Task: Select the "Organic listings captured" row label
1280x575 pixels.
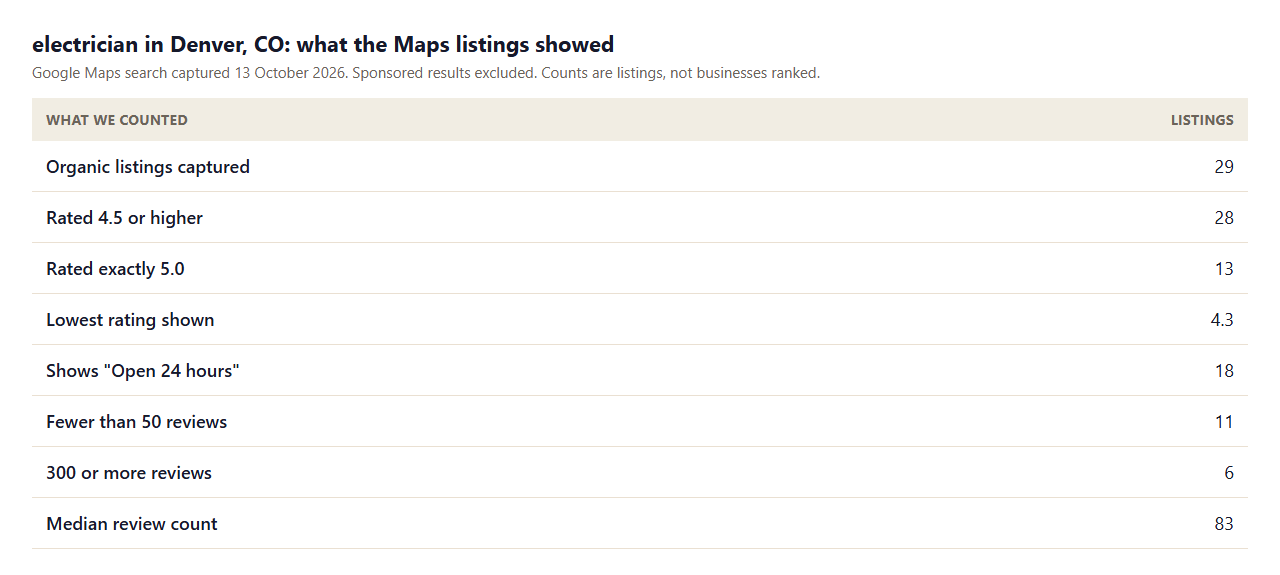Action: 148,167
